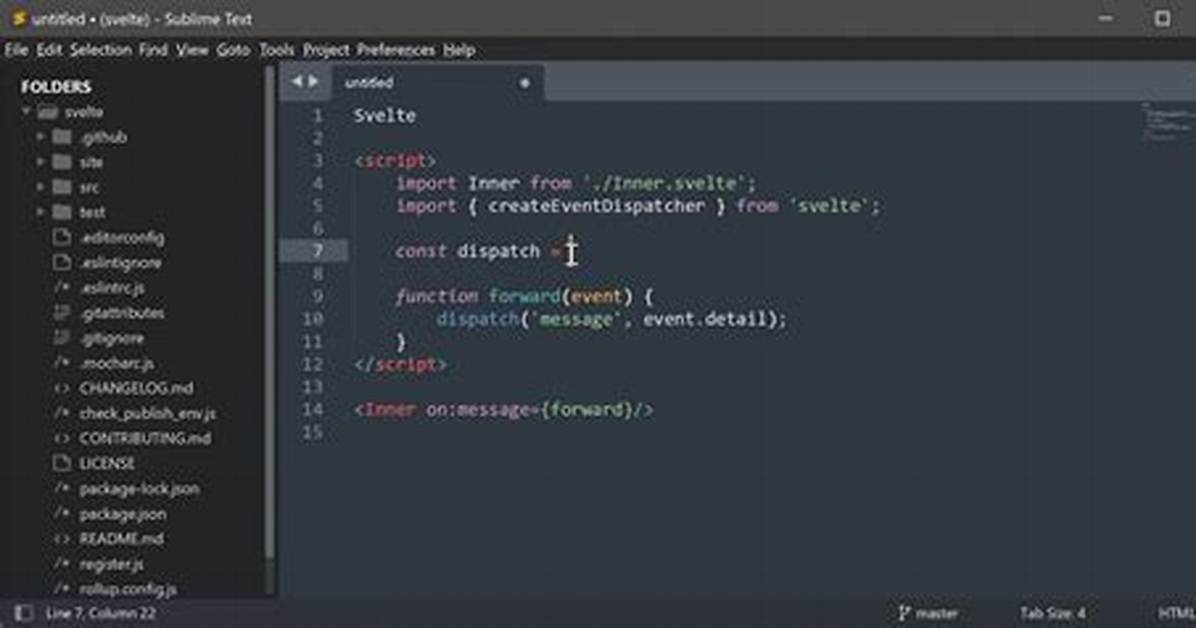Open rollup.config.js from the sidebar
Image resolution: width=1196 pixels, height=628 pixels.
pos(128,589)
